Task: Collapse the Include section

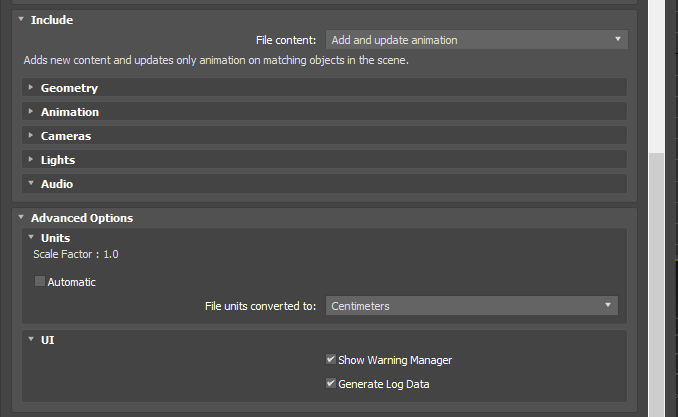Action: pos(21,19)
